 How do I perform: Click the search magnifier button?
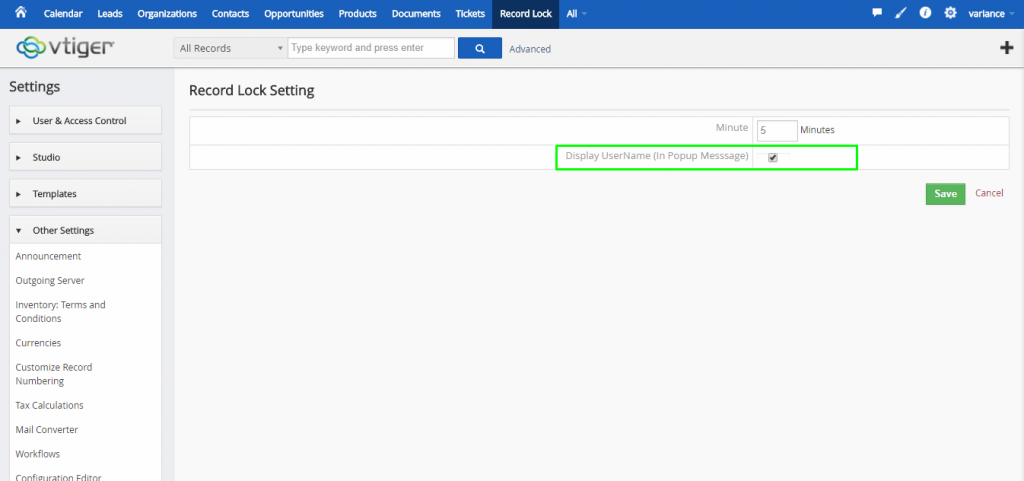(x=480, y=48)
